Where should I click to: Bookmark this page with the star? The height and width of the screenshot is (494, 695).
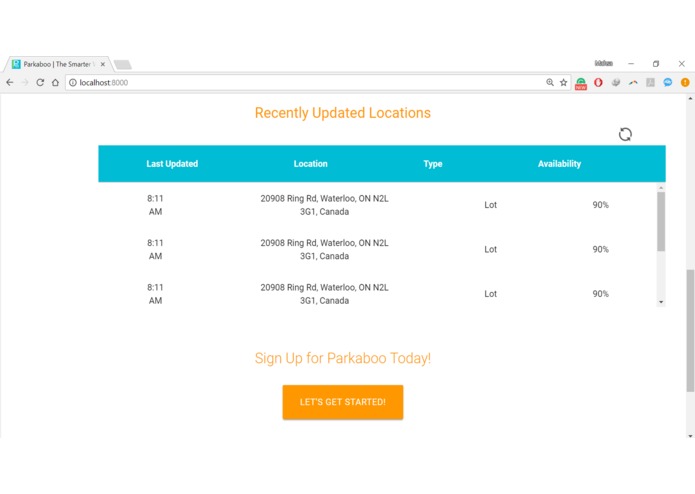click(563, 82)
